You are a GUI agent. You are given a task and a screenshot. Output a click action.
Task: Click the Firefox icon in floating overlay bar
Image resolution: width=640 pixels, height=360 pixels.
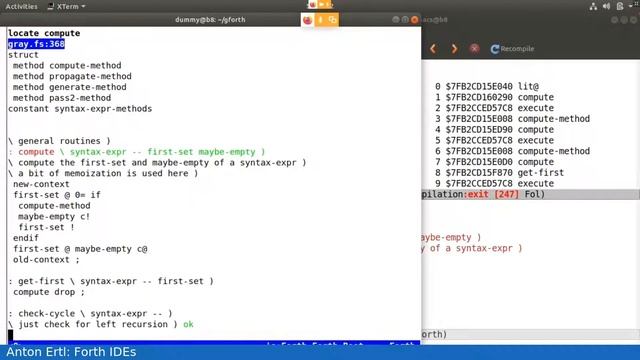click(x=307, y=20)
